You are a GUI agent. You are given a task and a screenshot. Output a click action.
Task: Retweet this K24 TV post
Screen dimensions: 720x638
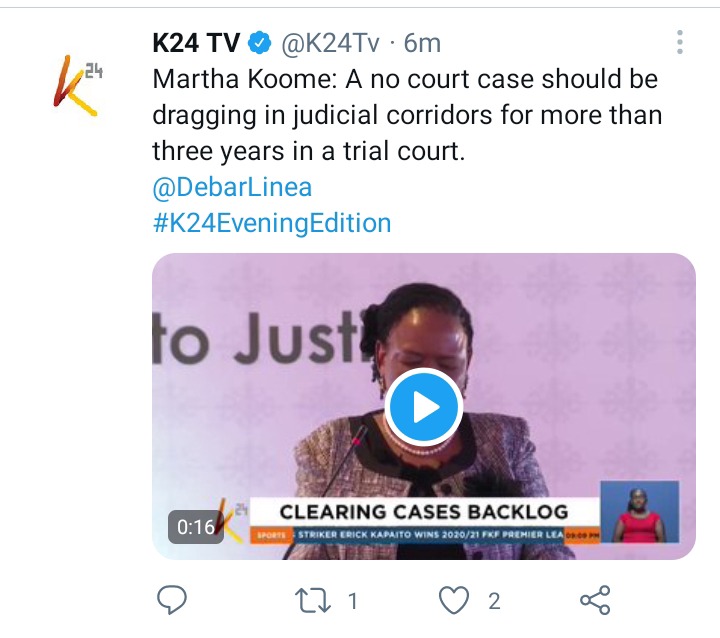click(312, 601)
